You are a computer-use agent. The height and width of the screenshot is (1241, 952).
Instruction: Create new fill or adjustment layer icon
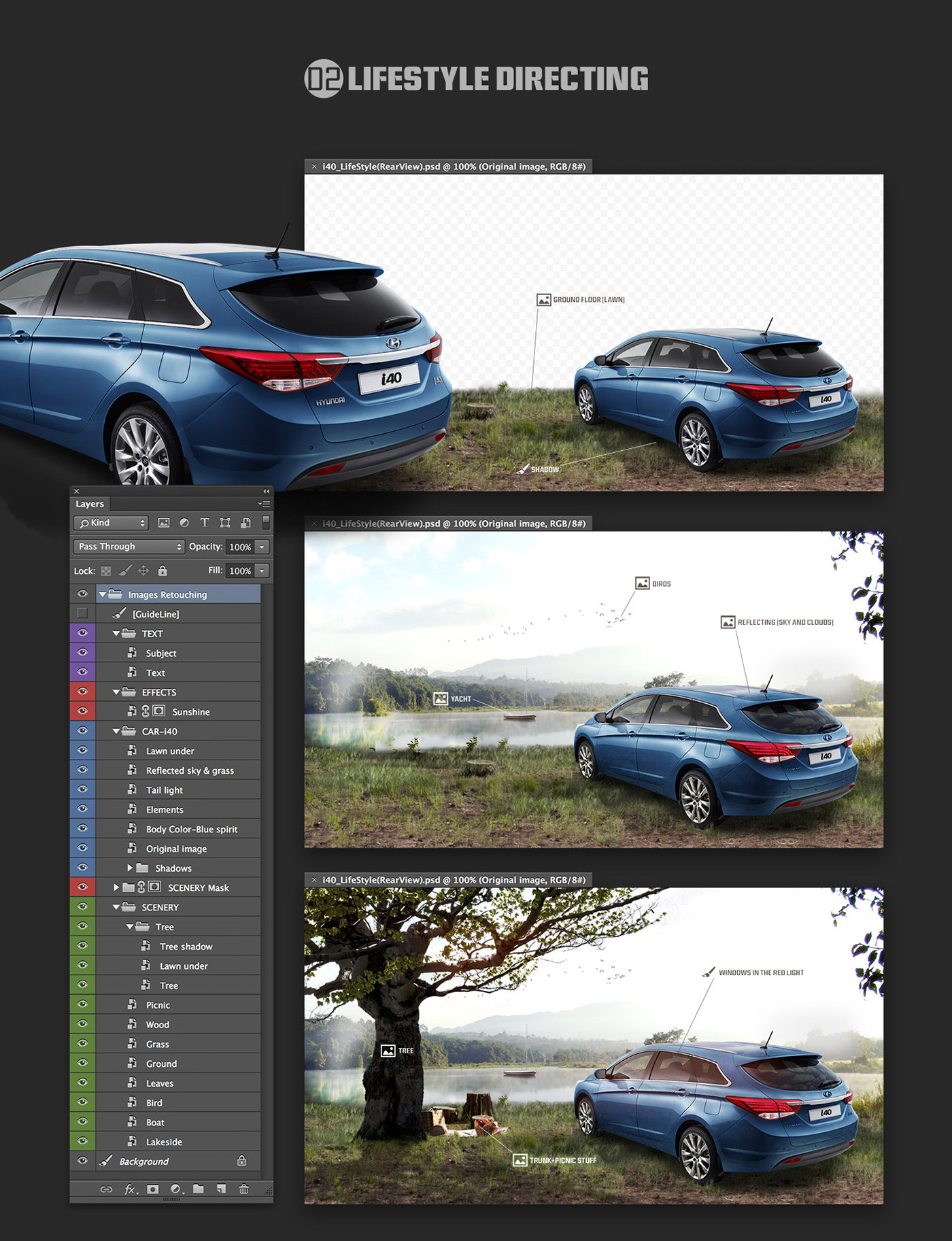[x=177, y=1189]
